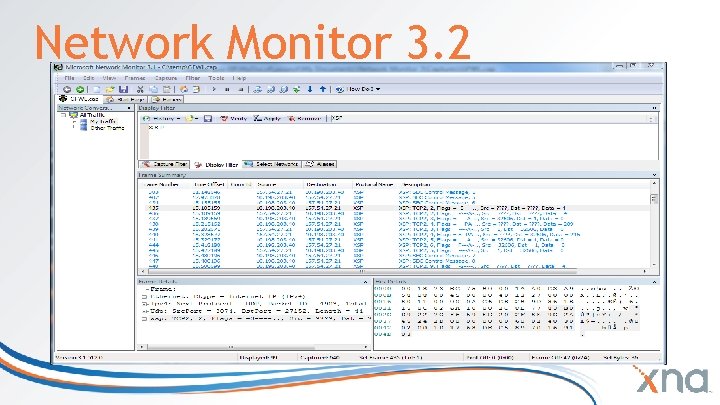Click the Cut scissors icon
This screenshot has height=405, width=720.
pyautogui.click(x=141, y=89)
